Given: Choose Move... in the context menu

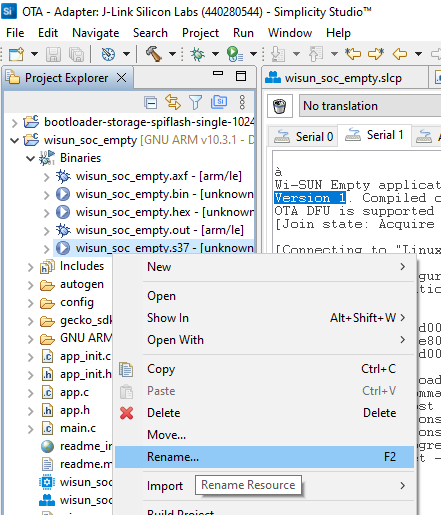Looking at the screenshot, I should (264, 435).
